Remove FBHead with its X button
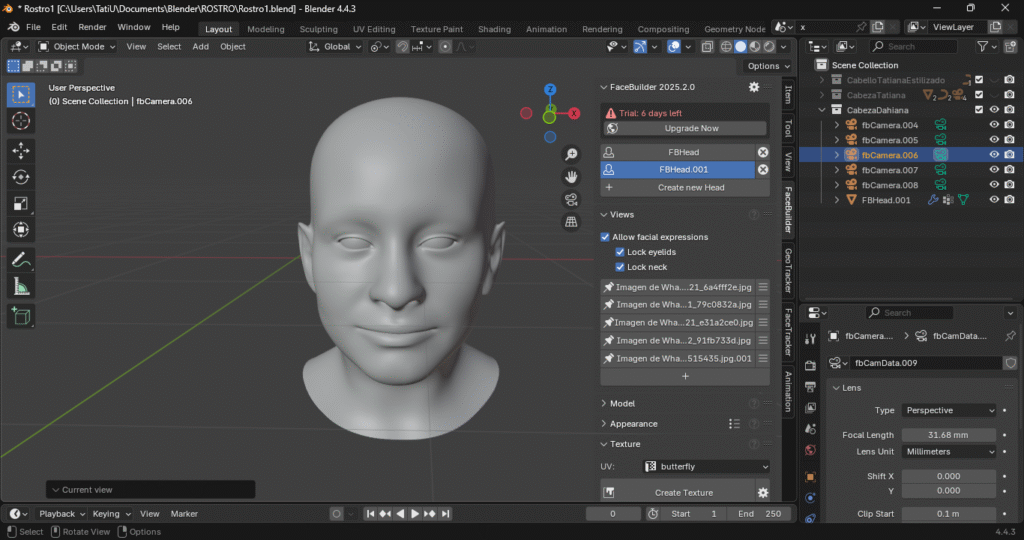 pyautogui.click(x=763, y=152)
